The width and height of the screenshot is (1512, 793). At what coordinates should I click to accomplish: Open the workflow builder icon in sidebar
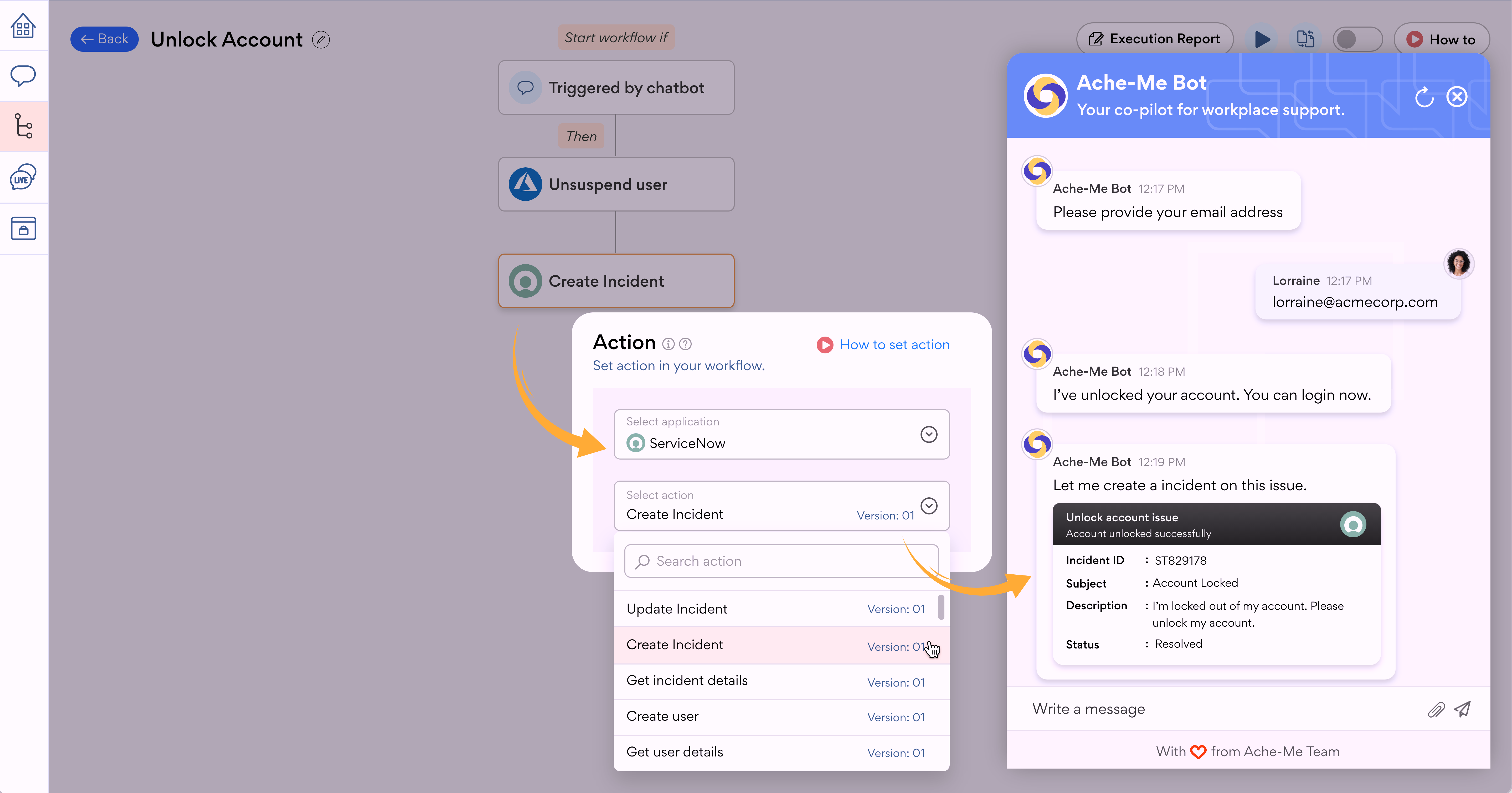click(x=23, y=126)
